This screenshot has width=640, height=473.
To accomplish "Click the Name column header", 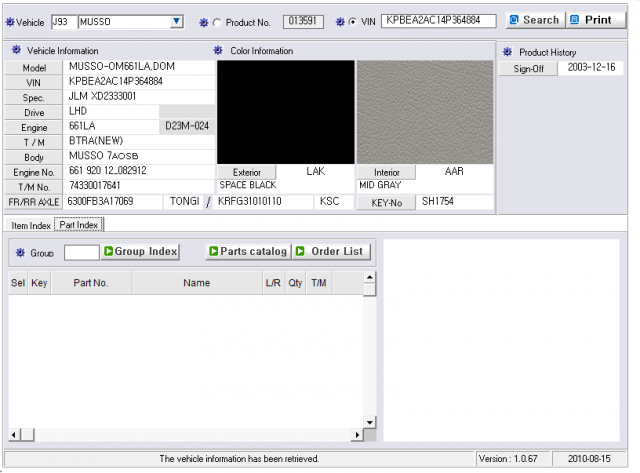I will tap(197, 282).
